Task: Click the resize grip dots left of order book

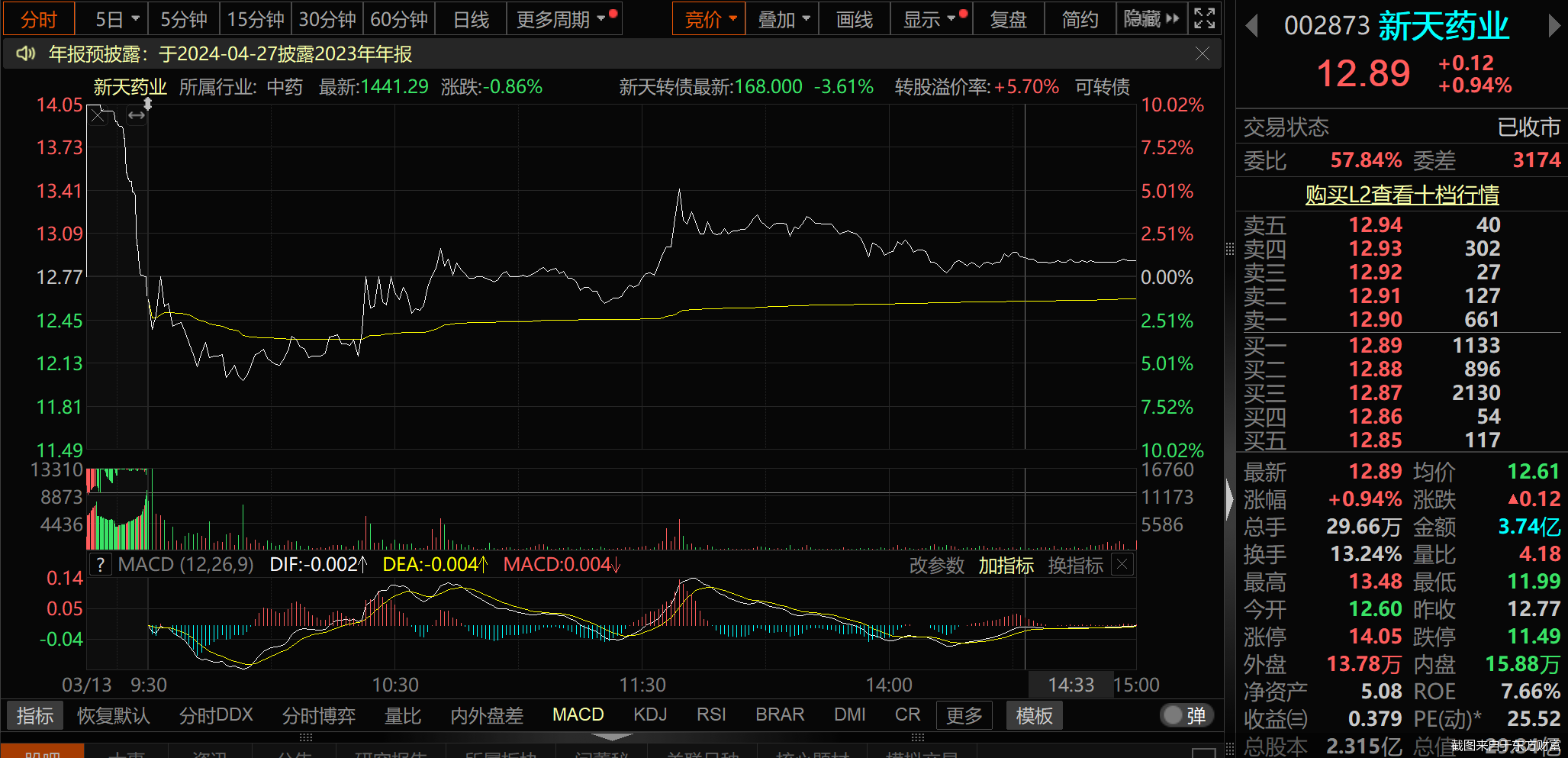Action: click(1229, 249)
